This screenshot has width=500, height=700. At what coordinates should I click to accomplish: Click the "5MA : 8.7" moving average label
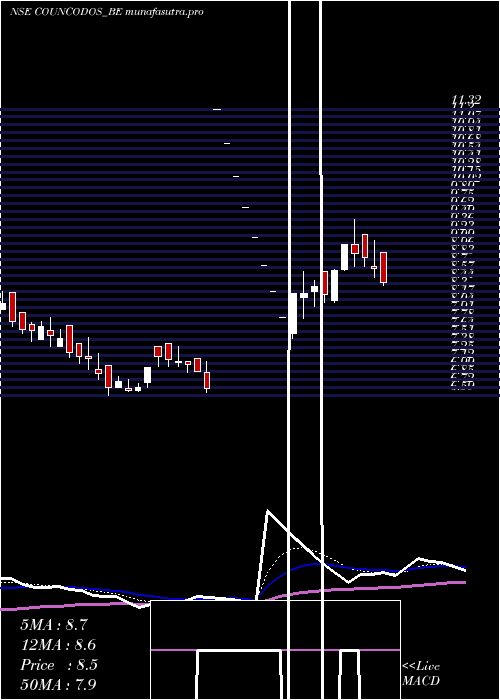tap(54, 625)
